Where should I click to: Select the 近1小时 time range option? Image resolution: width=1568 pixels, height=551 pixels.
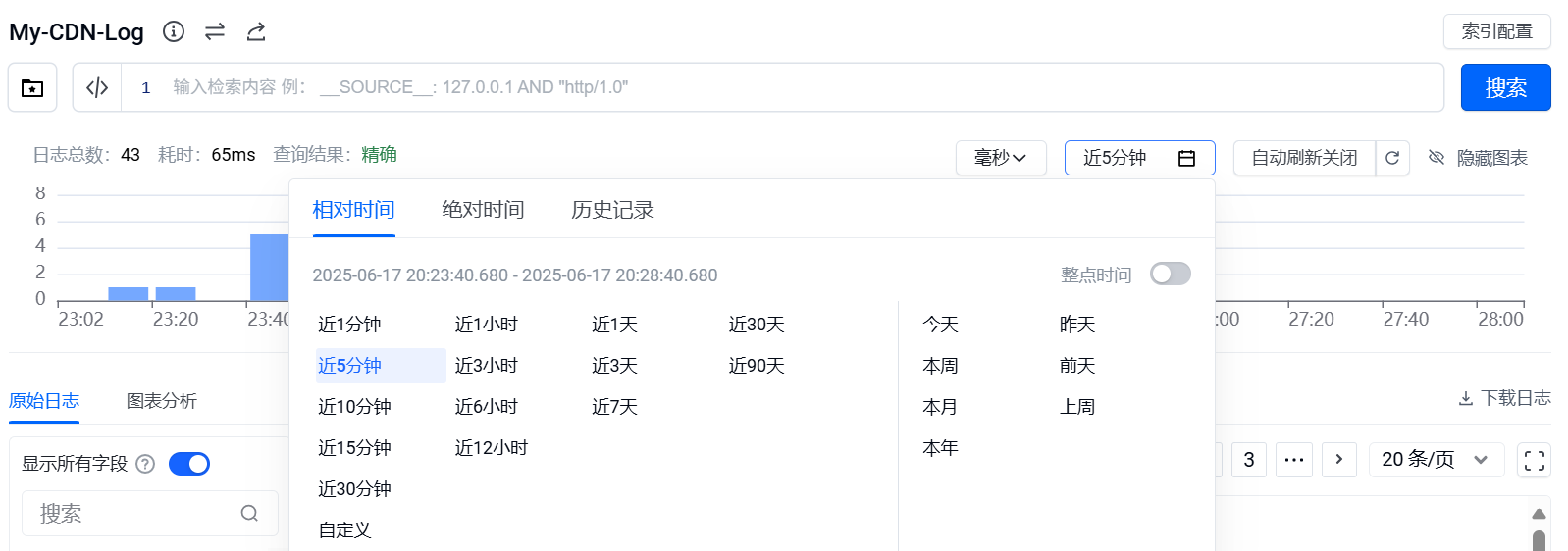[487, 325]
